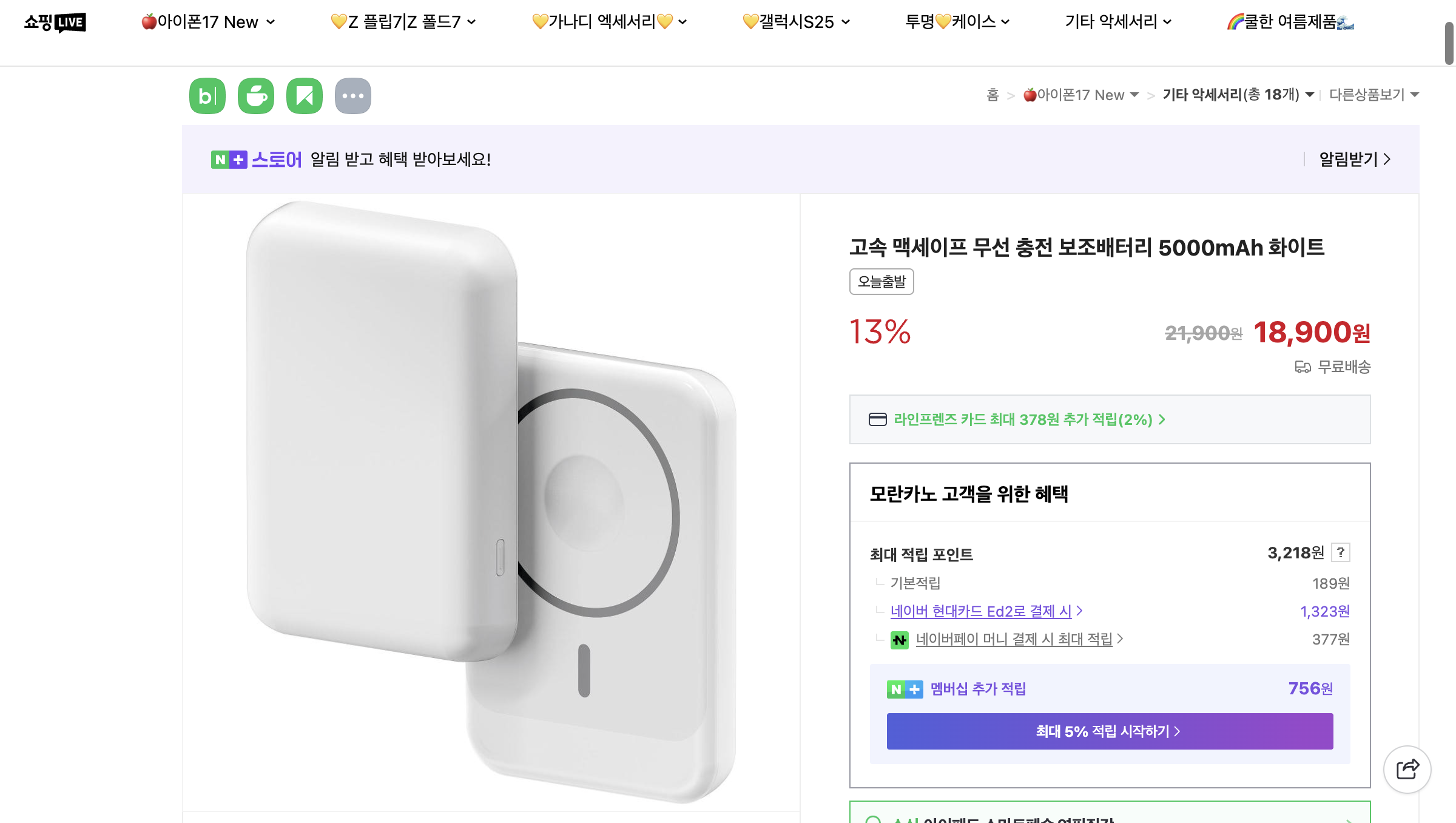Open the gray more-options ellipsis icon
The image size is (1456, 823).
pyautogui.click(x=353, y=95)
